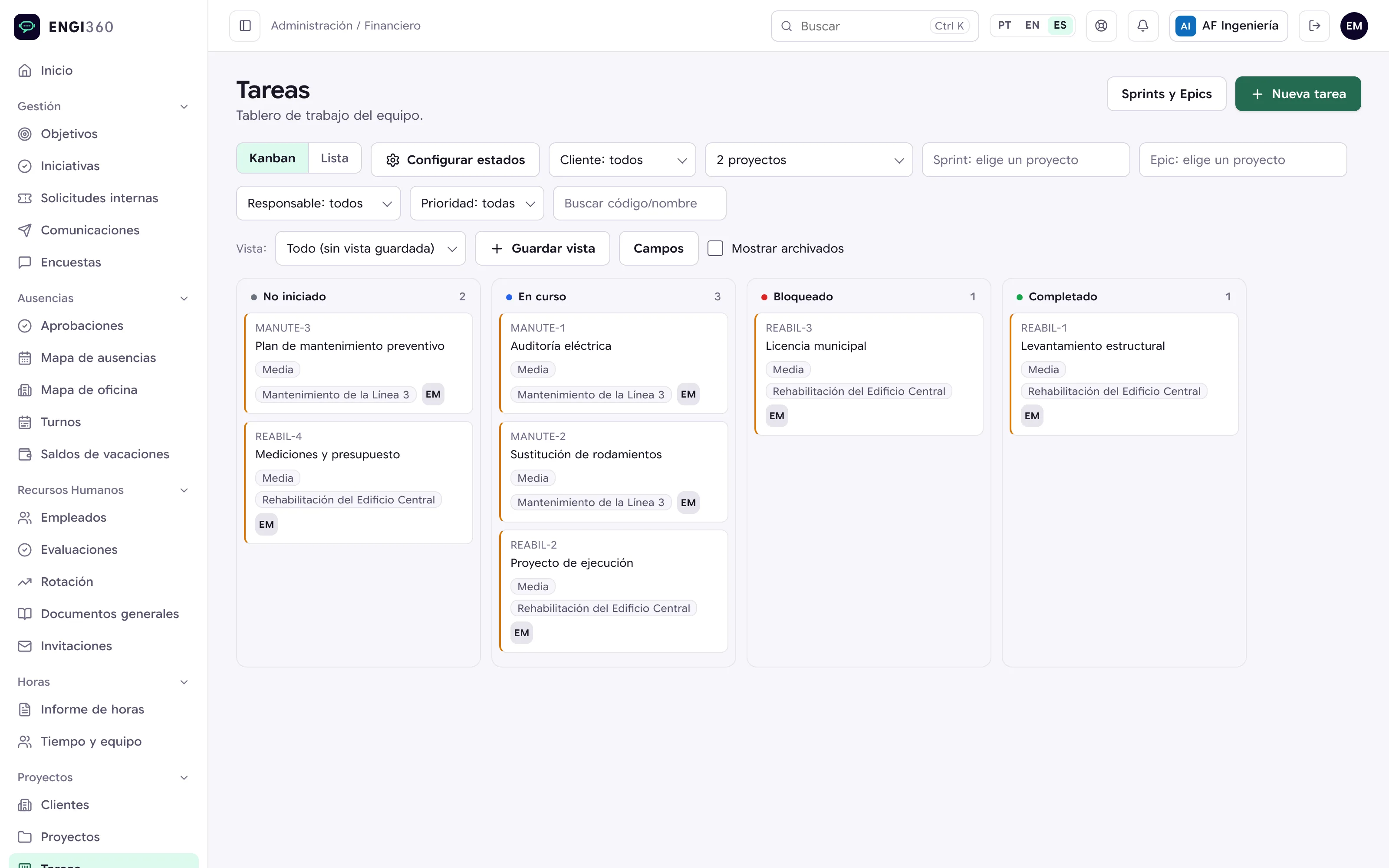Click the Rotación trend icon
The image size is (1389, 868).
point(25,582)
